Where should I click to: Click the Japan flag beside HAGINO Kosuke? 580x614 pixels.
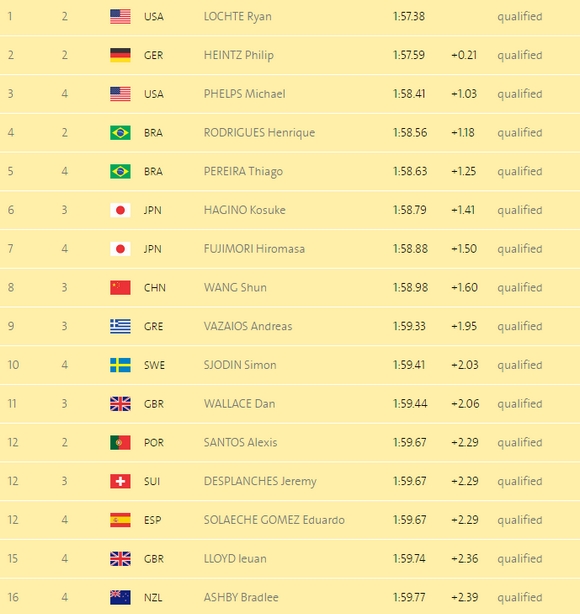120,210
